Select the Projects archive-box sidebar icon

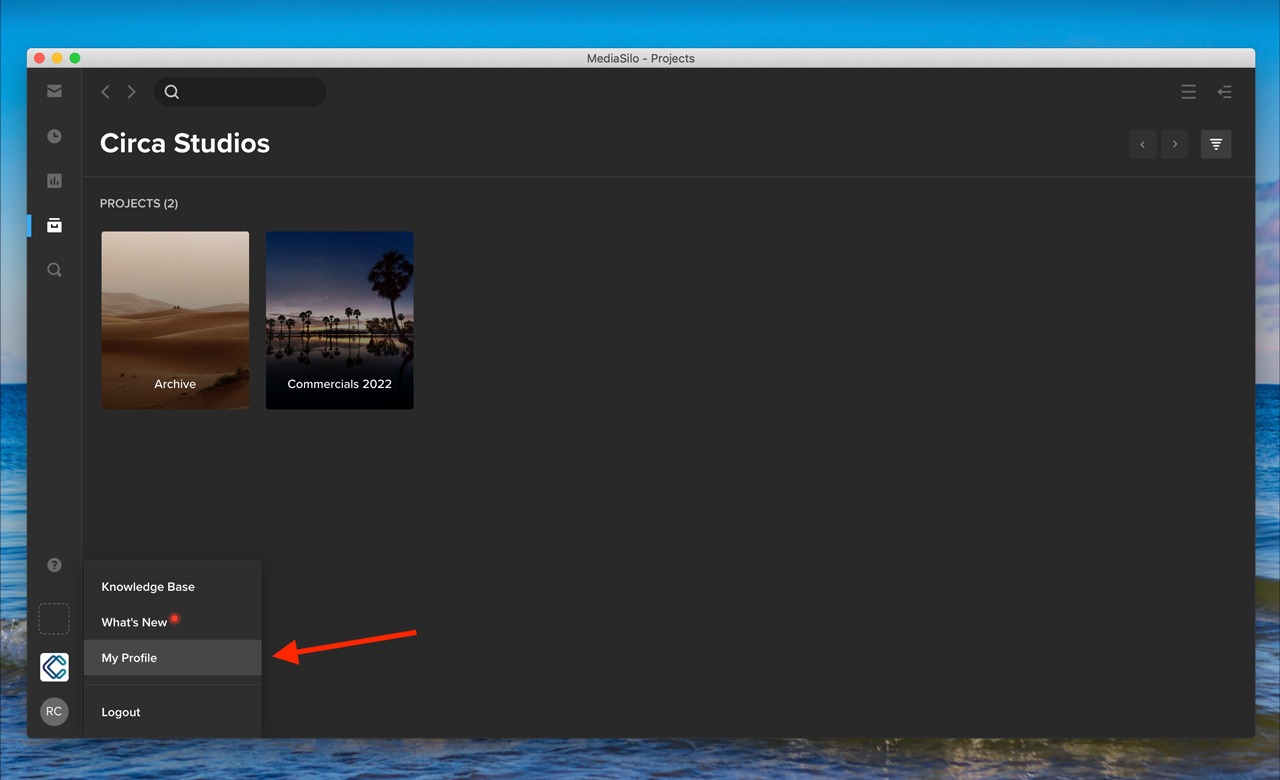(x=54, y=225)
